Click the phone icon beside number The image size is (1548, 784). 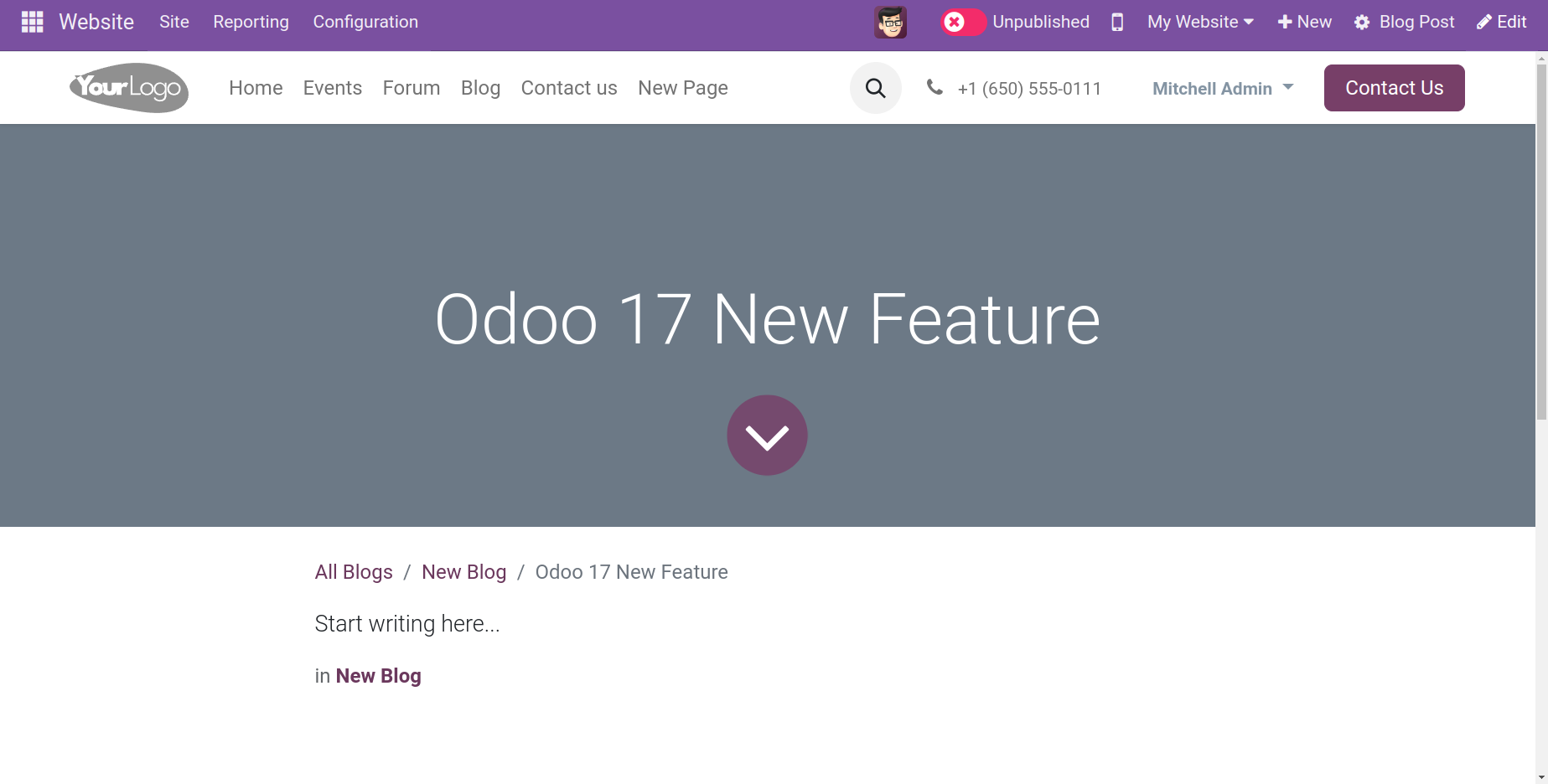[934, 87]
